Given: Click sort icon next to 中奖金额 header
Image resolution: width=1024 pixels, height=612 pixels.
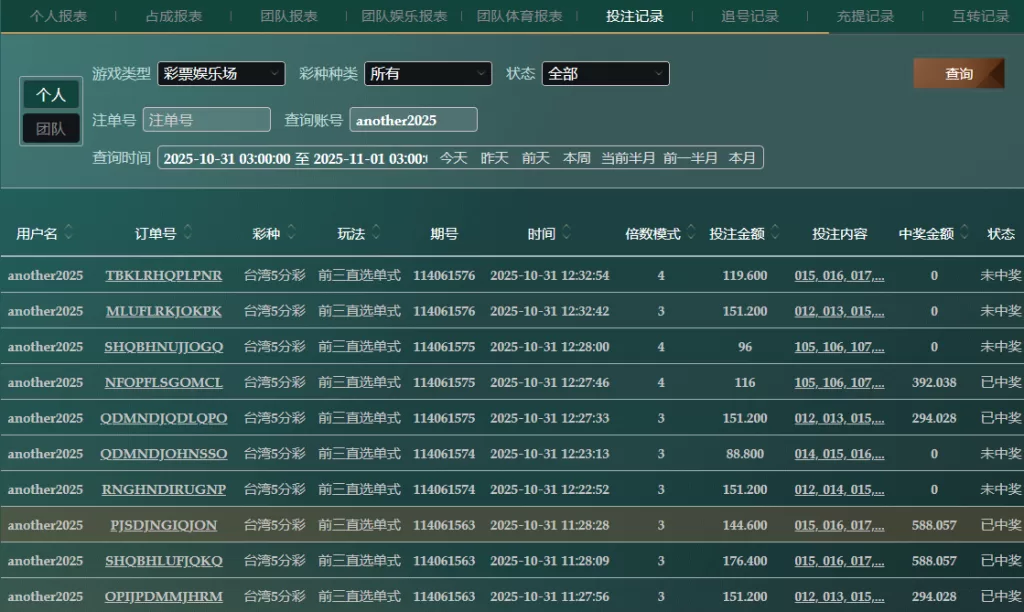Looking at the screenshot, I should [x=964, y=233].
